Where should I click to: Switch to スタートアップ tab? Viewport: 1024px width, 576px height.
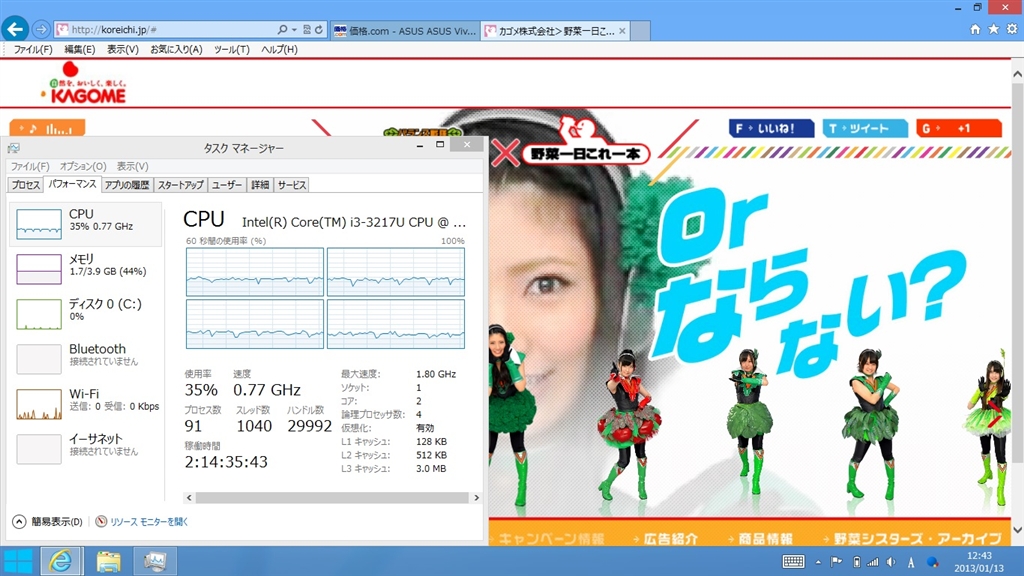[x=180, y=185]
